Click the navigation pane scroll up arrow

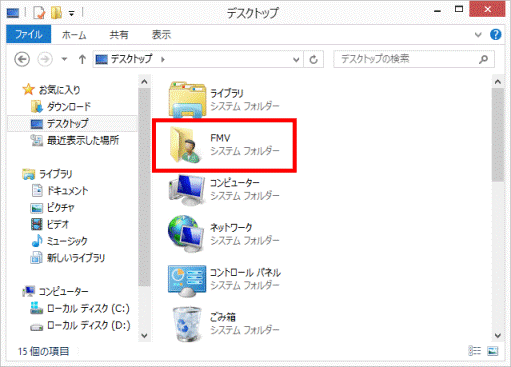[x=144, y=82]
